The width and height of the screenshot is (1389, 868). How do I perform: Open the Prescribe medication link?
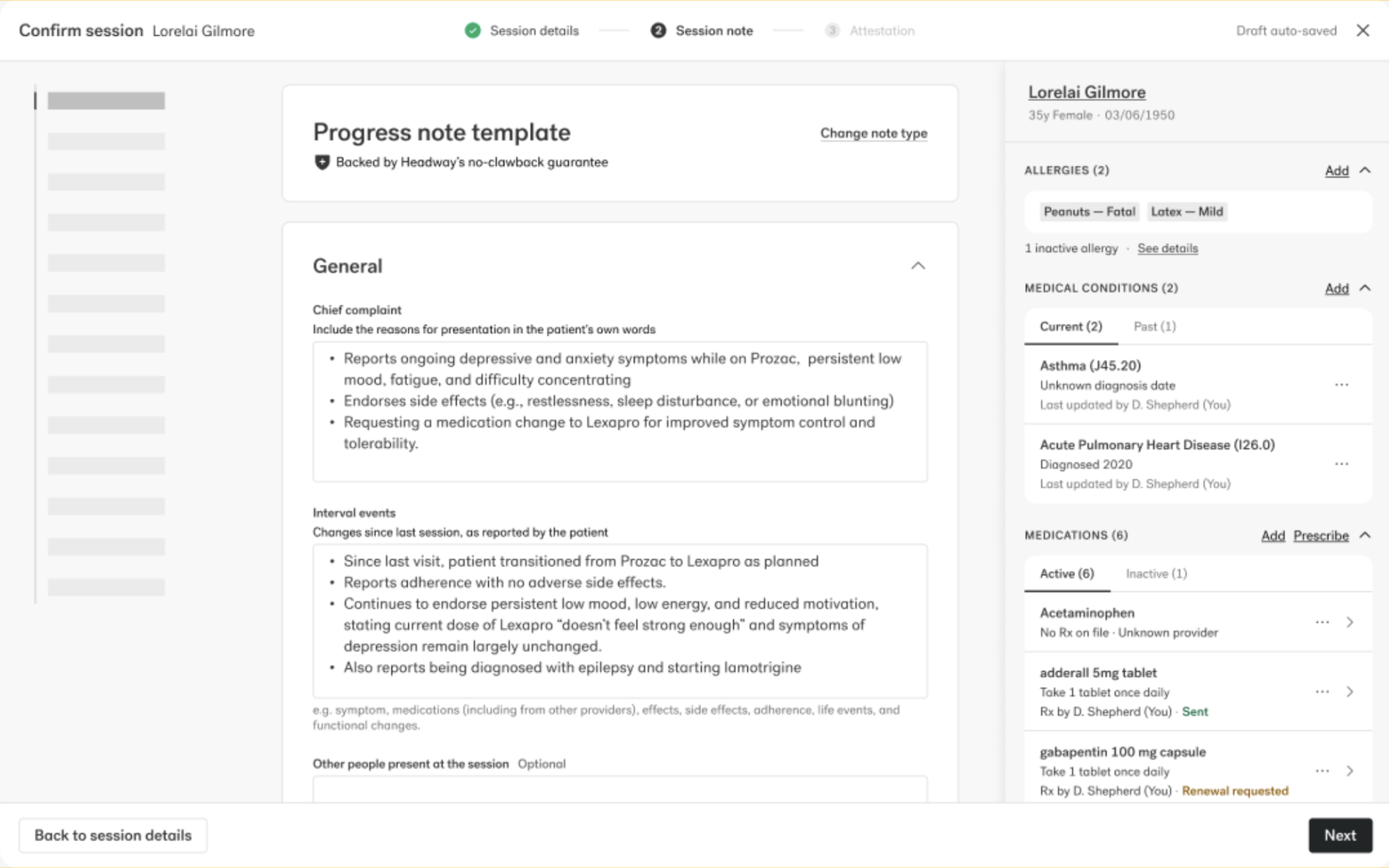coord(1320,536)
